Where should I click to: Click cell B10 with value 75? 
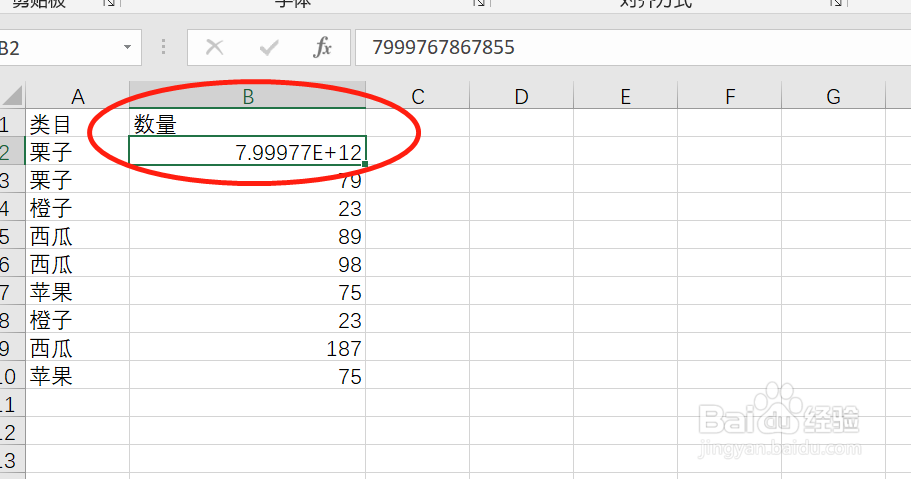[x=248, y=375]
